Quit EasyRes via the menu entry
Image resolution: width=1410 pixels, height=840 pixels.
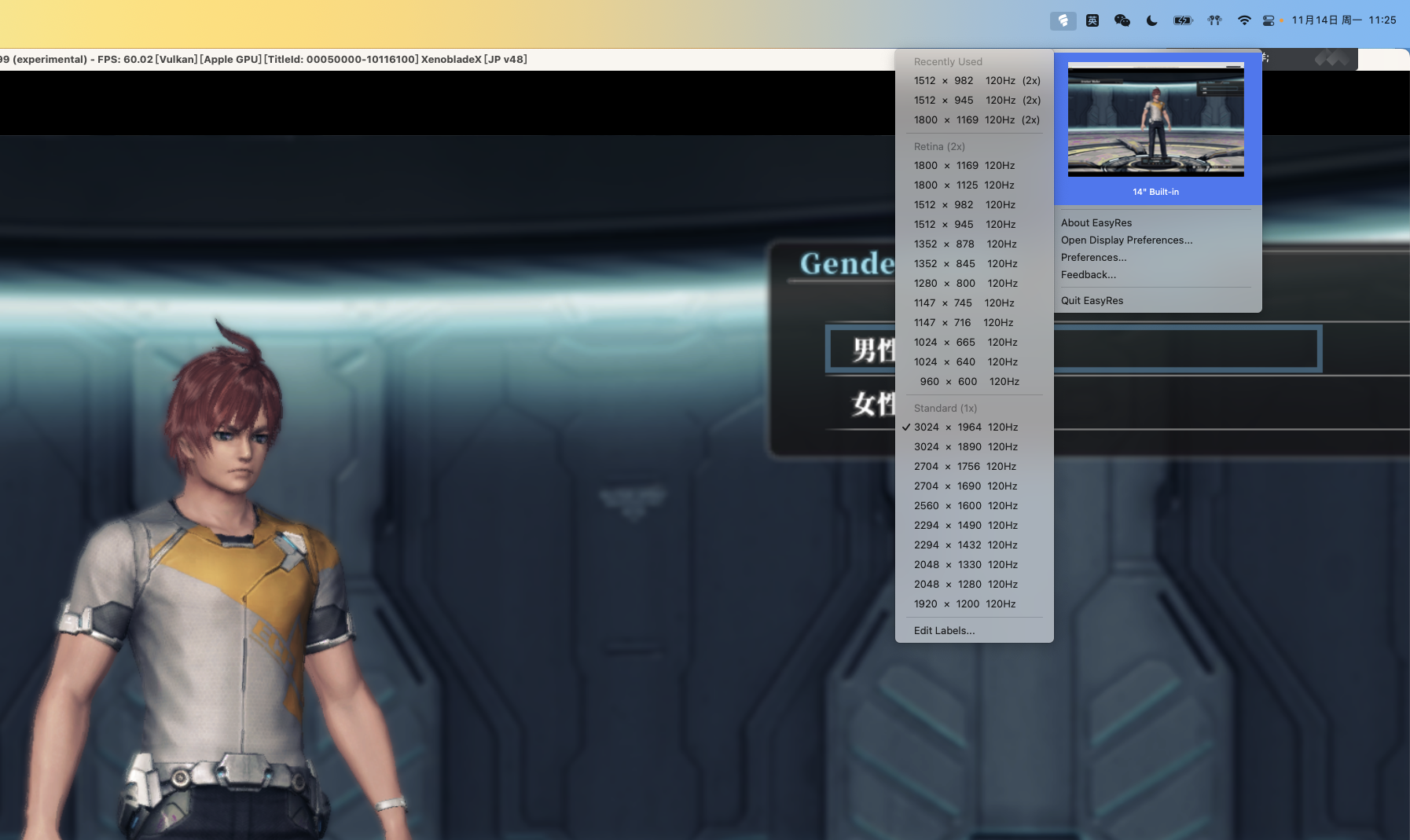pos(1092,300)
